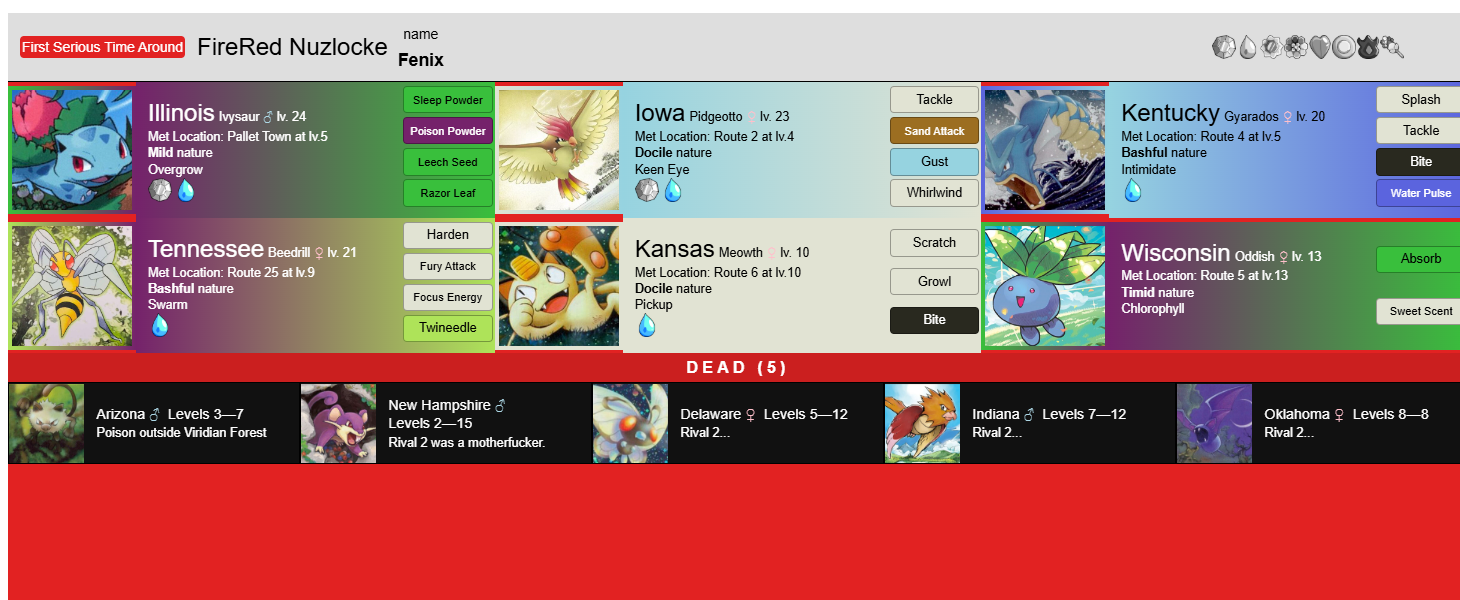Select the Water Pulse move

coord(1418,193)
